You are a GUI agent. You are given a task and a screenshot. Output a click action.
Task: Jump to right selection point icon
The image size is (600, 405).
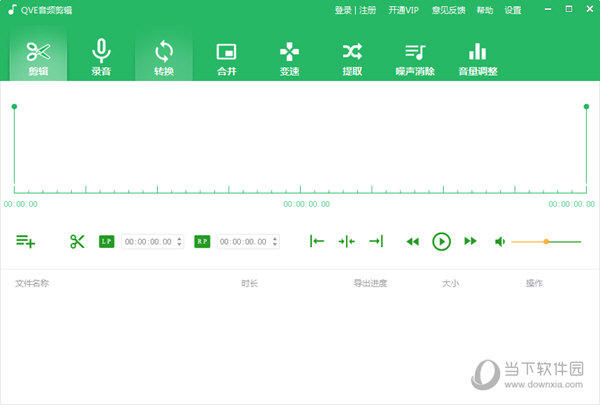click(x=376, y=241)
